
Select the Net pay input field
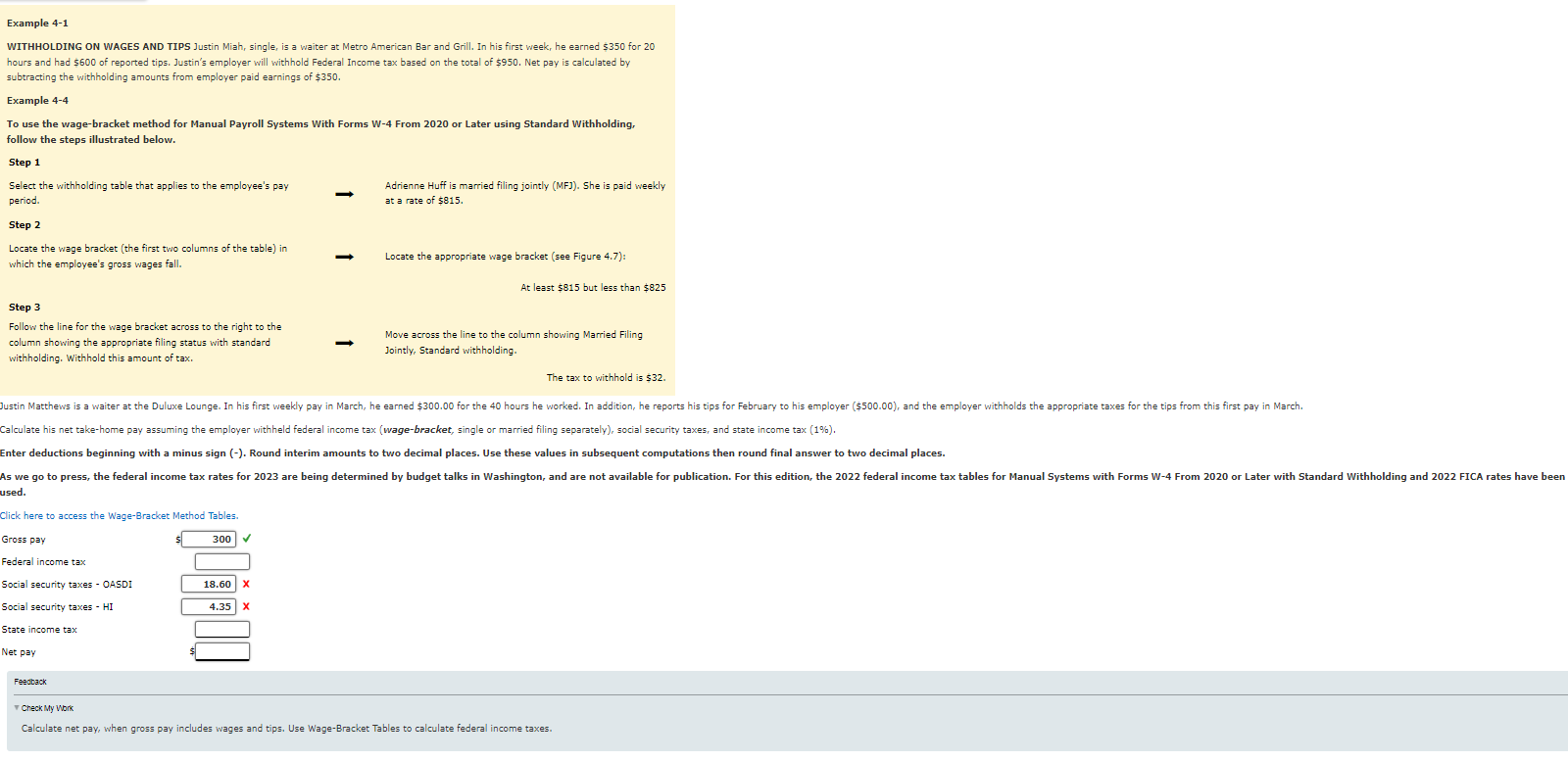click(x=222, y=652)
